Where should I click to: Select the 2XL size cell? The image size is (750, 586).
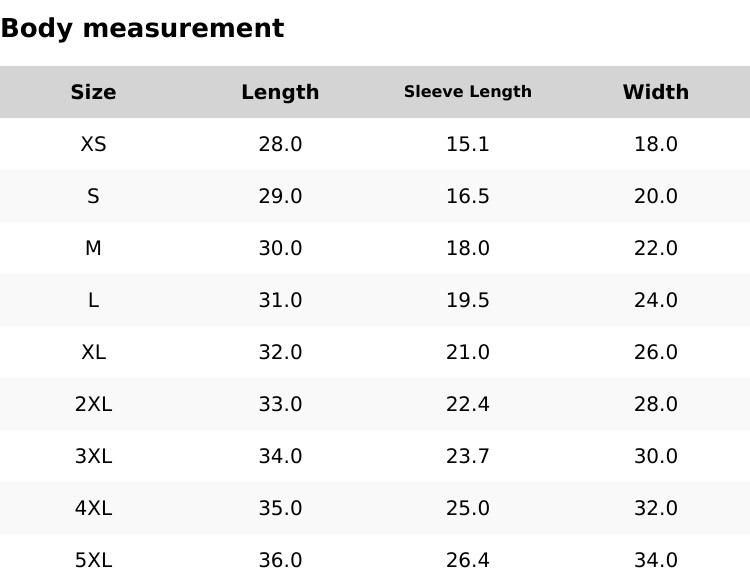[x=93, y=404]
